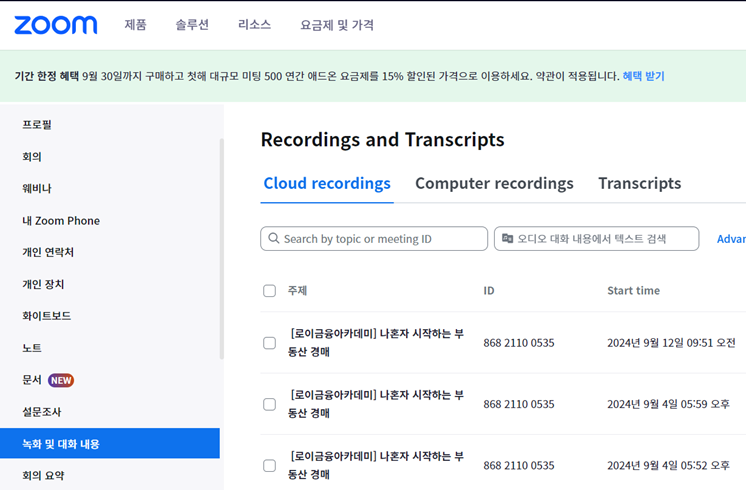Click the 오디오 대화 내용에서 텍스트 검색 field
Viewport: 746px width, 490px height.
[x=597, y=238]
